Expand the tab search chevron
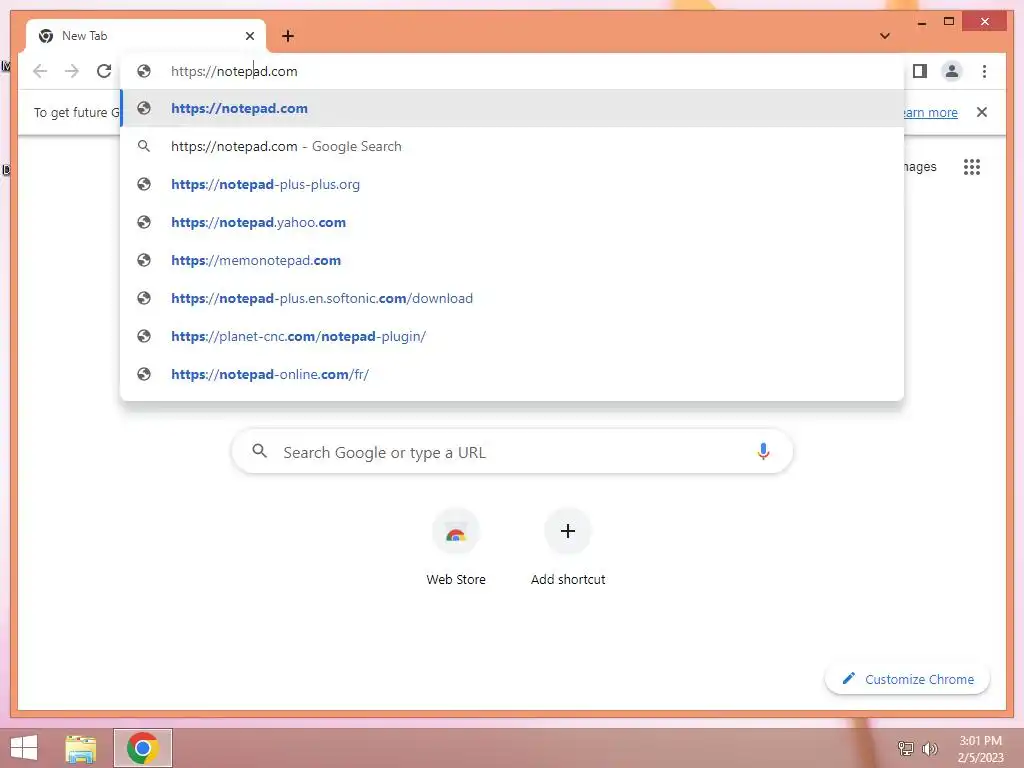This screenshot has width=1024, height=768. coord(885,36)
